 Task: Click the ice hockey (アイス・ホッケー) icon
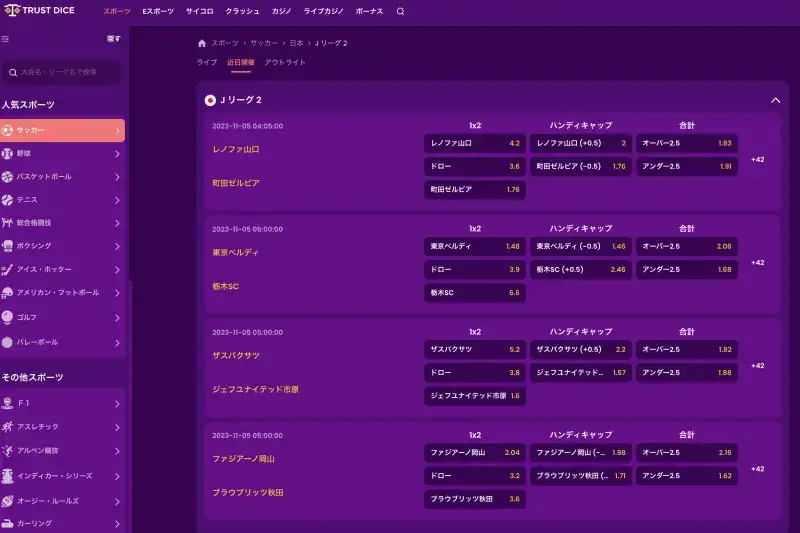click(x=7, y=269)
